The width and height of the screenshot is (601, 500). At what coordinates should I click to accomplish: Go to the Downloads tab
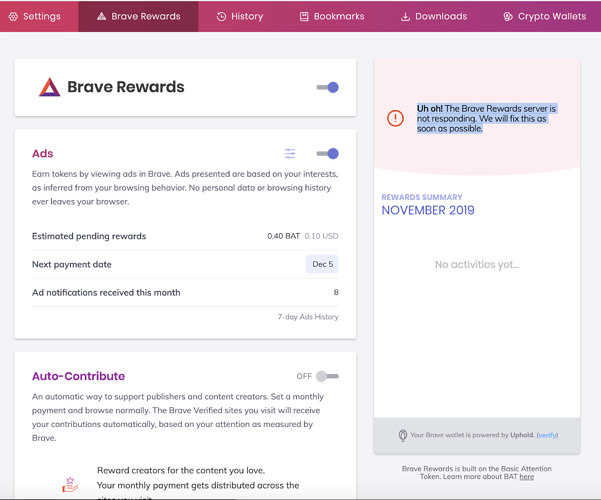click(434, 16)
